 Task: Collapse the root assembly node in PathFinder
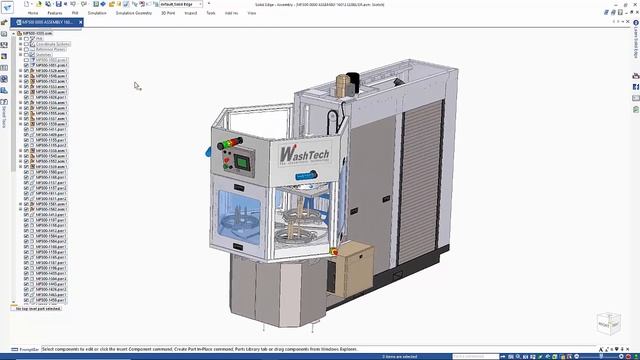pyautogui.click(x=13, y=33)
